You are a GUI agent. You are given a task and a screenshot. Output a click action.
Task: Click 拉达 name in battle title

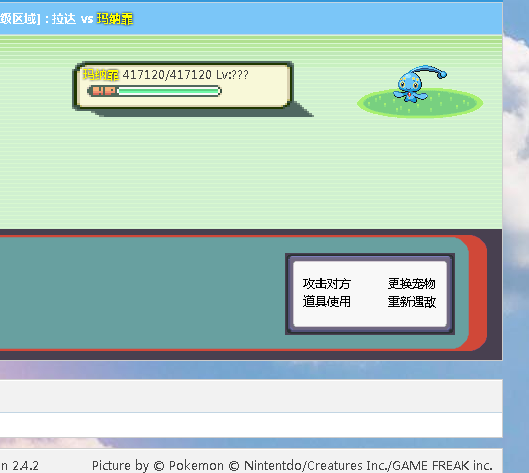(64, 19)
